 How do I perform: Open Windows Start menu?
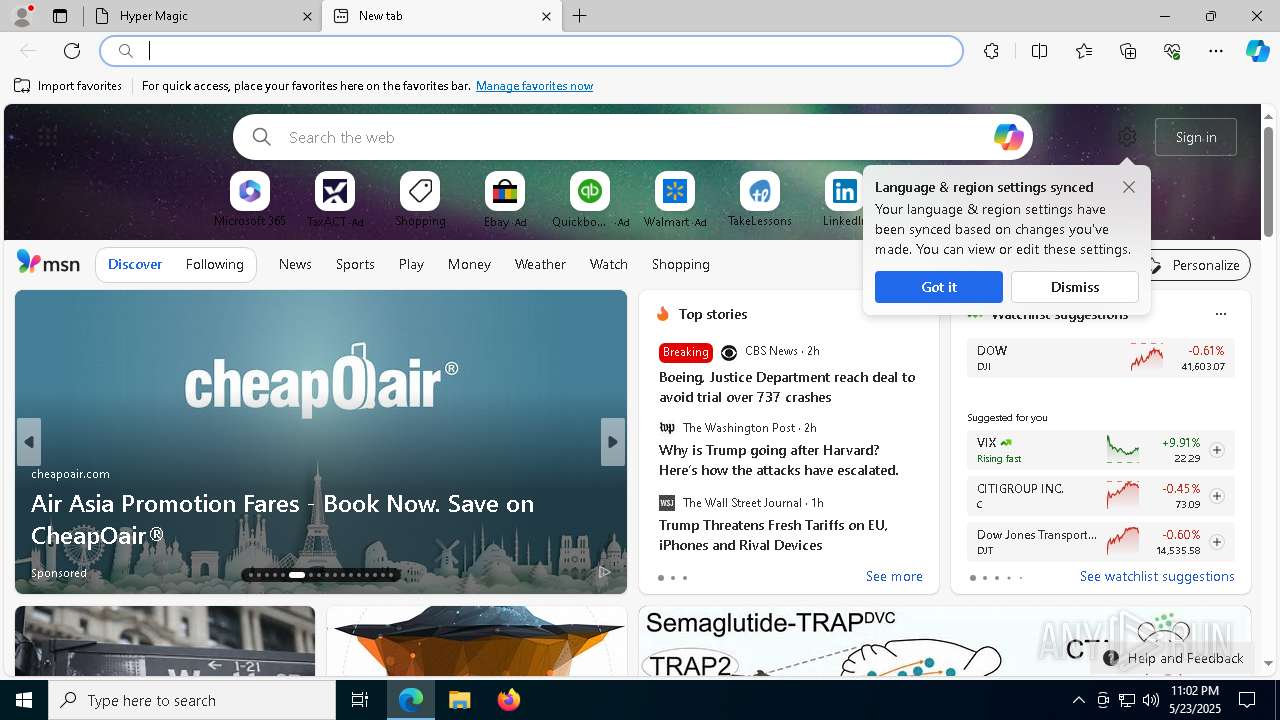pos(24,700)
